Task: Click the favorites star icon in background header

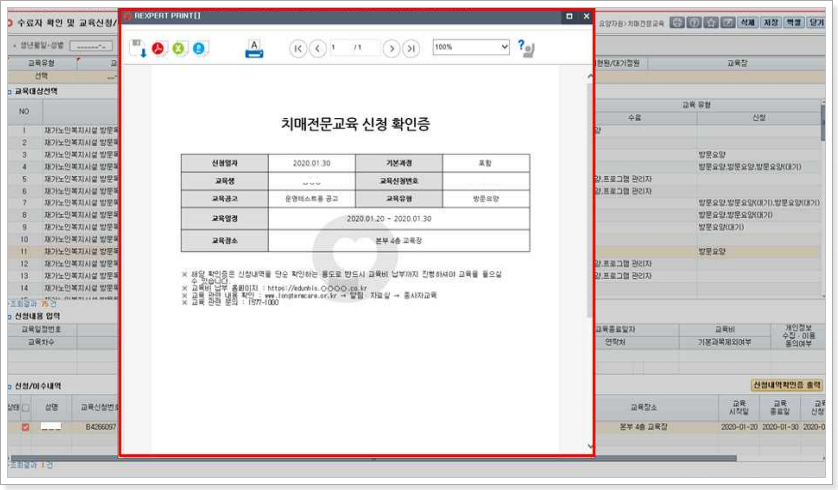Action: tap(711, 22)
